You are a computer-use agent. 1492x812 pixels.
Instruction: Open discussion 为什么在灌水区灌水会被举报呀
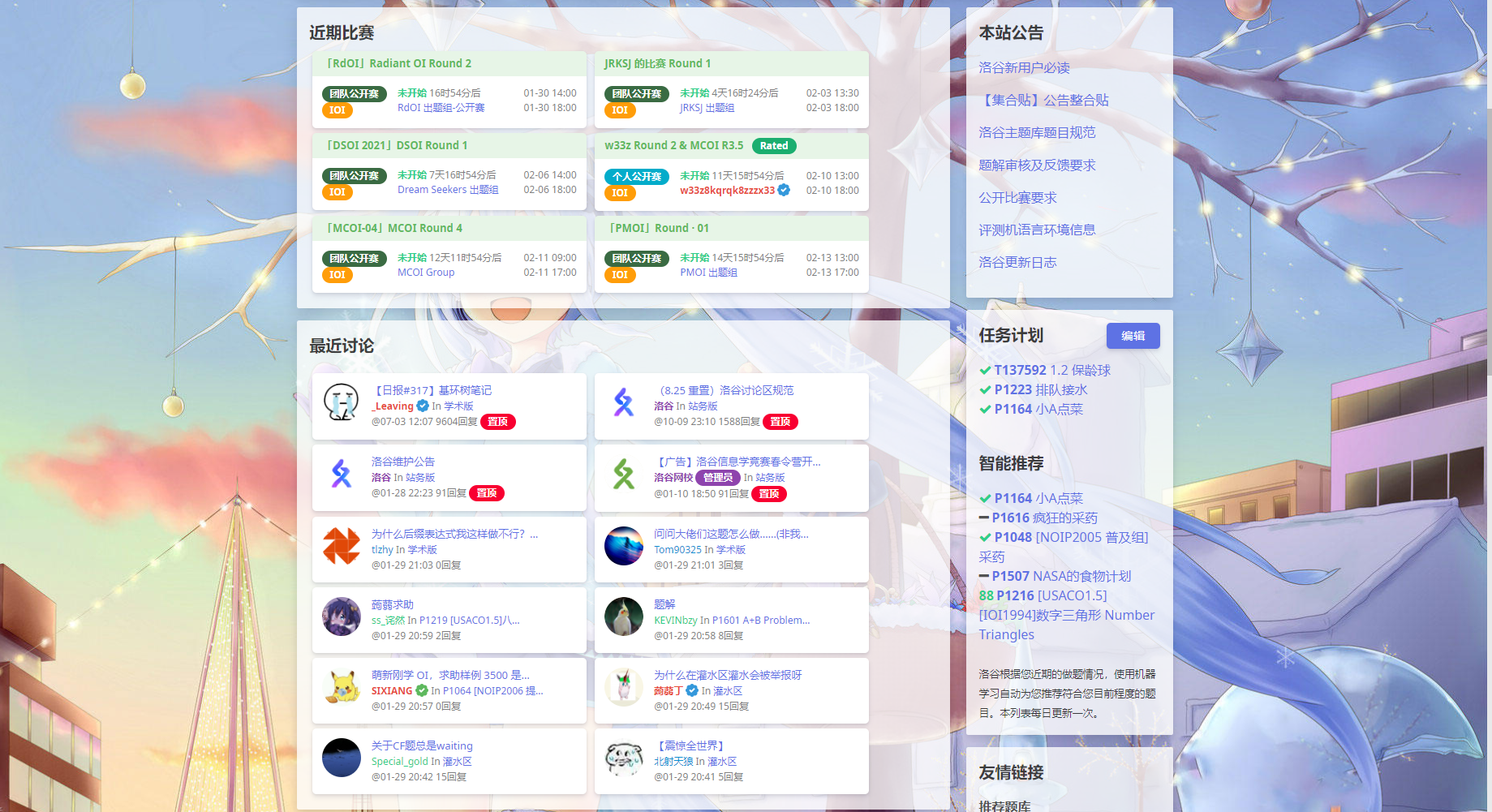click(728, 675)
